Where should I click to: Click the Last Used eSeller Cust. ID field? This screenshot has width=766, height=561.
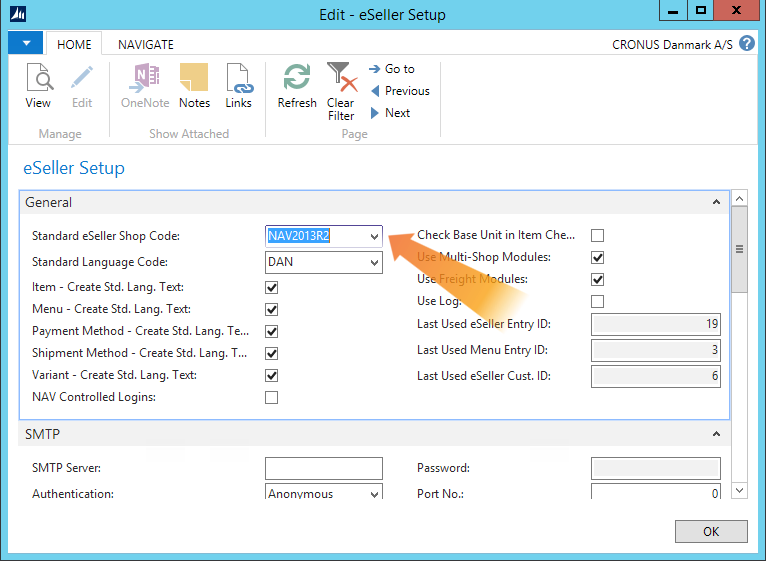(x=656, y=376)
